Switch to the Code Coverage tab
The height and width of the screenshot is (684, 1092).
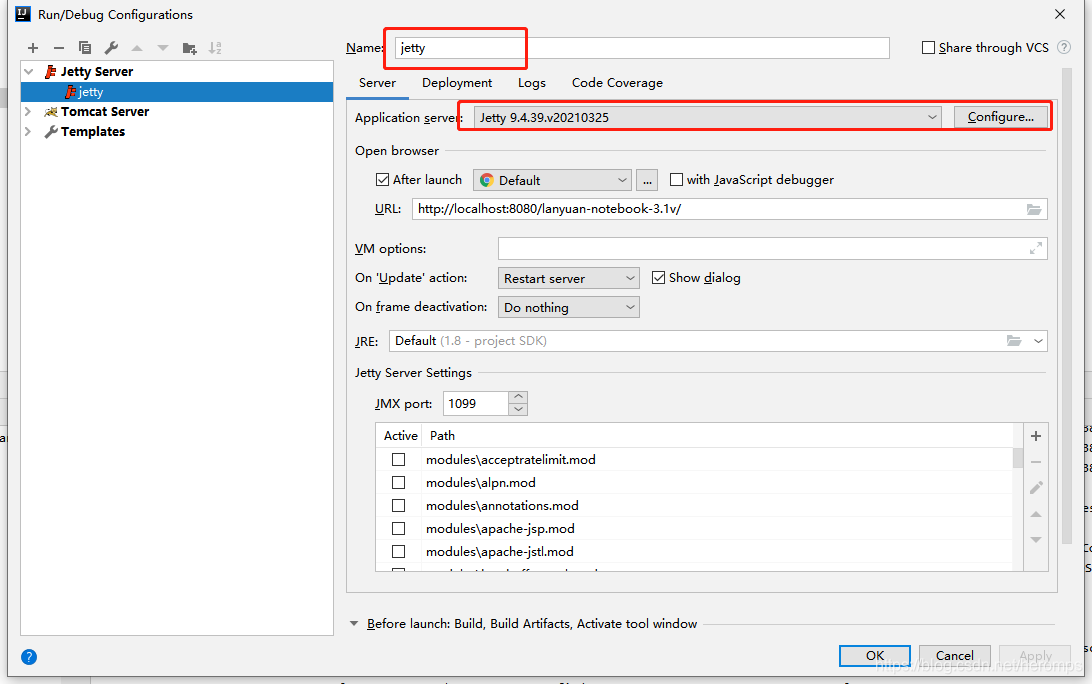tap(618, 83)
